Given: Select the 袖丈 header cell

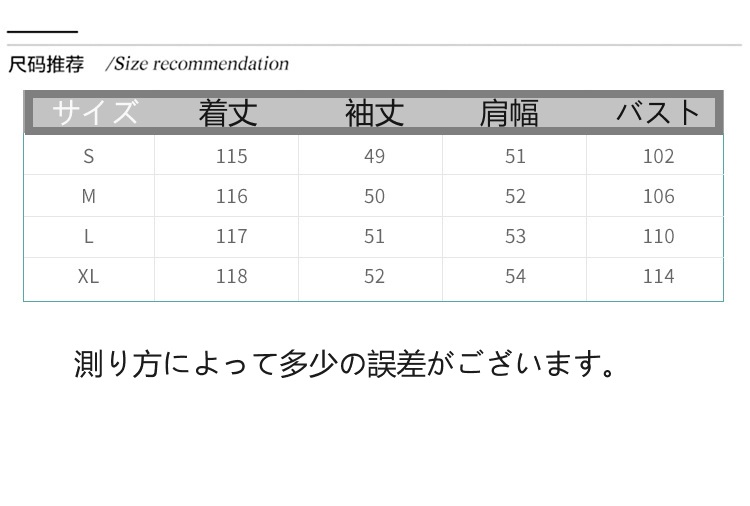Looking at the screenshot, I should 374,112.
